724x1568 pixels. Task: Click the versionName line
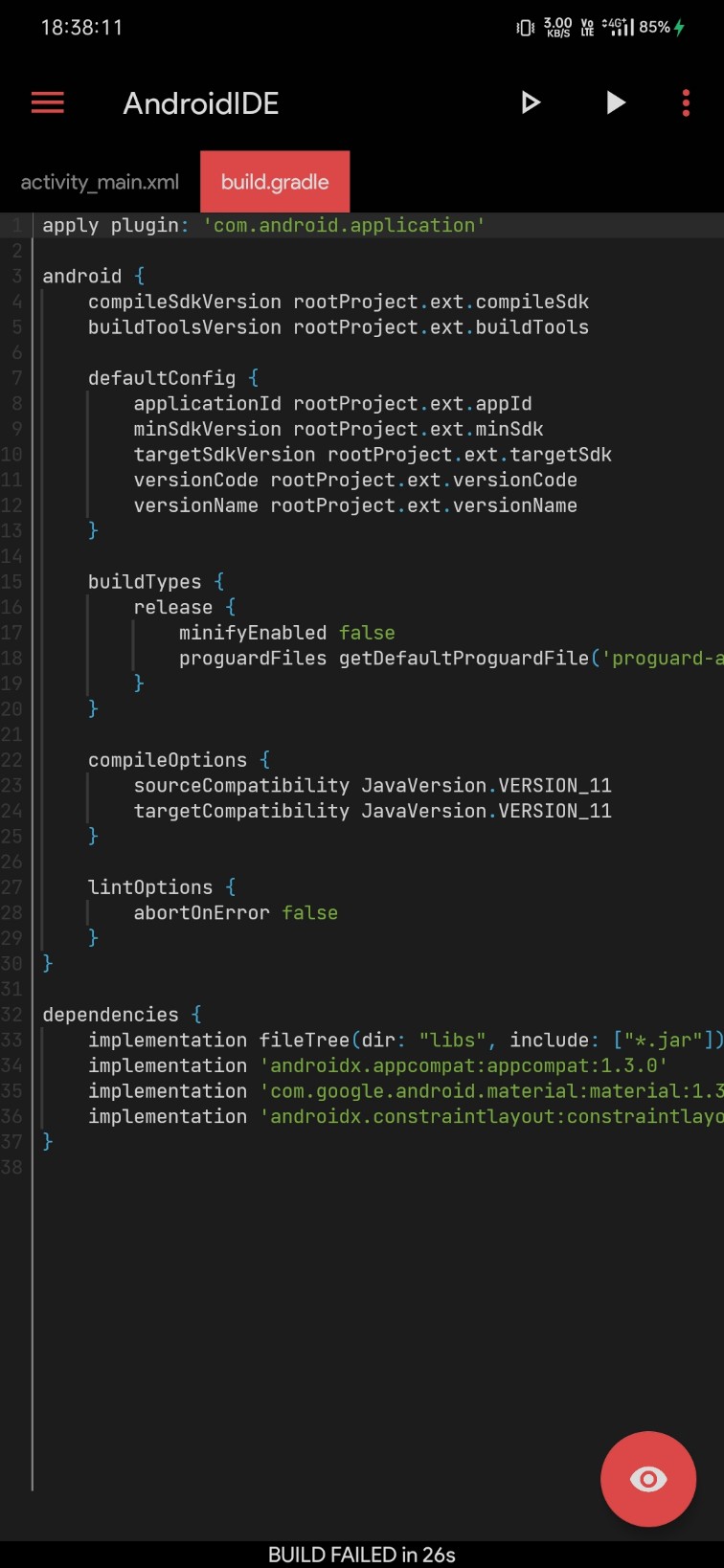tap(355, 505)
